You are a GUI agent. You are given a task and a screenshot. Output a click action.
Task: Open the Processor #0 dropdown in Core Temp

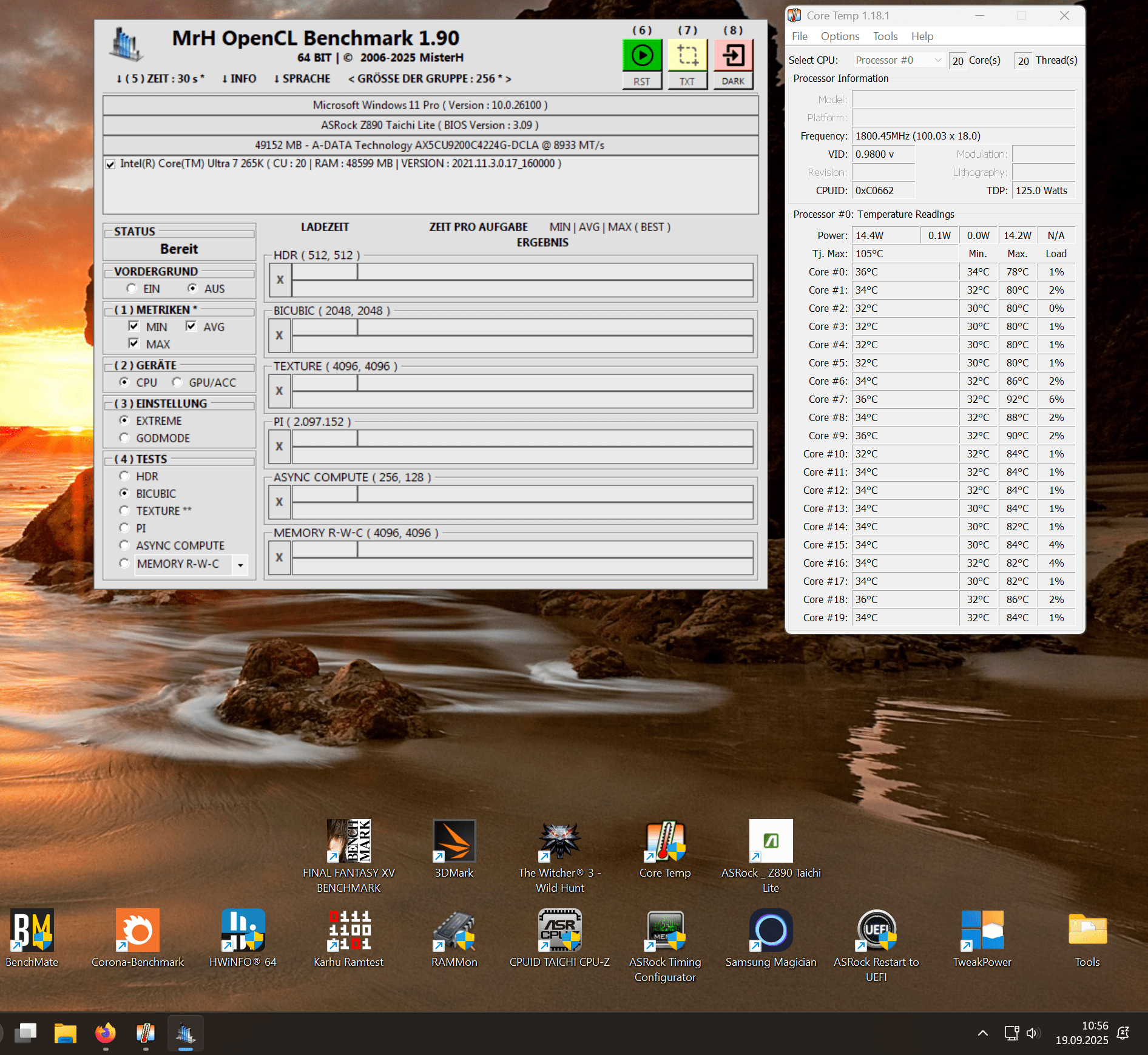[x=898, y=60]
